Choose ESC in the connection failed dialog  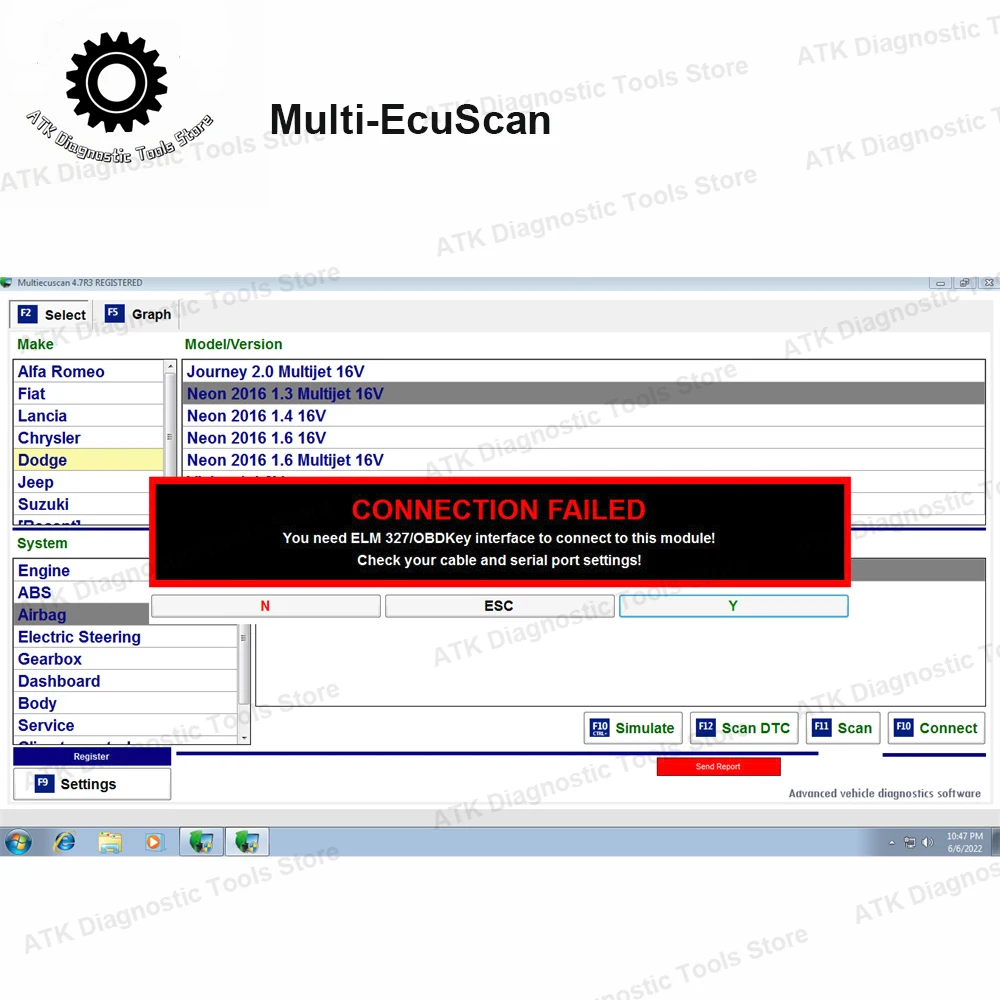click(x=499, y=606)
